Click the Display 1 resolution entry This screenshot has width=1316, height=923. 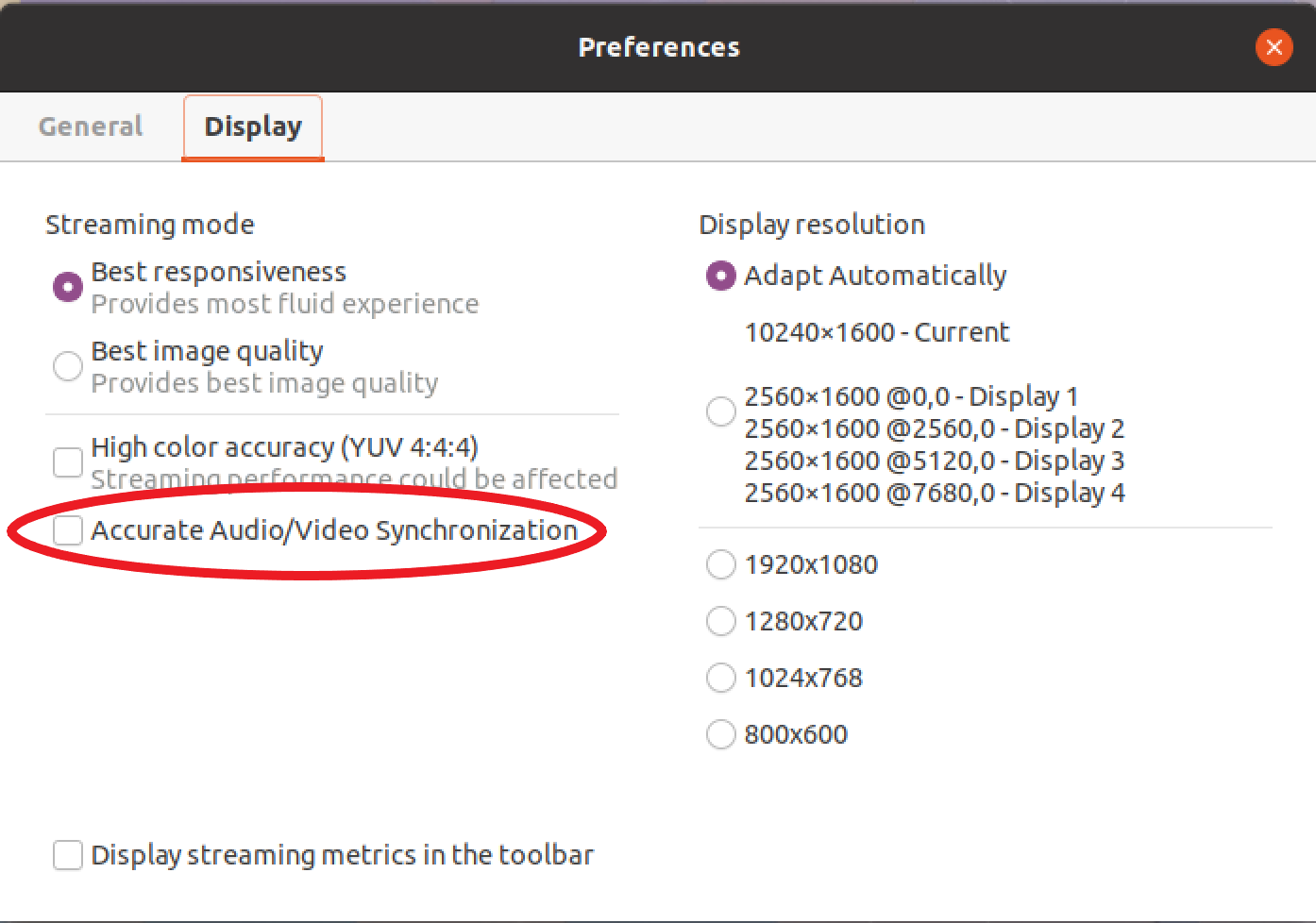point(911,396)
